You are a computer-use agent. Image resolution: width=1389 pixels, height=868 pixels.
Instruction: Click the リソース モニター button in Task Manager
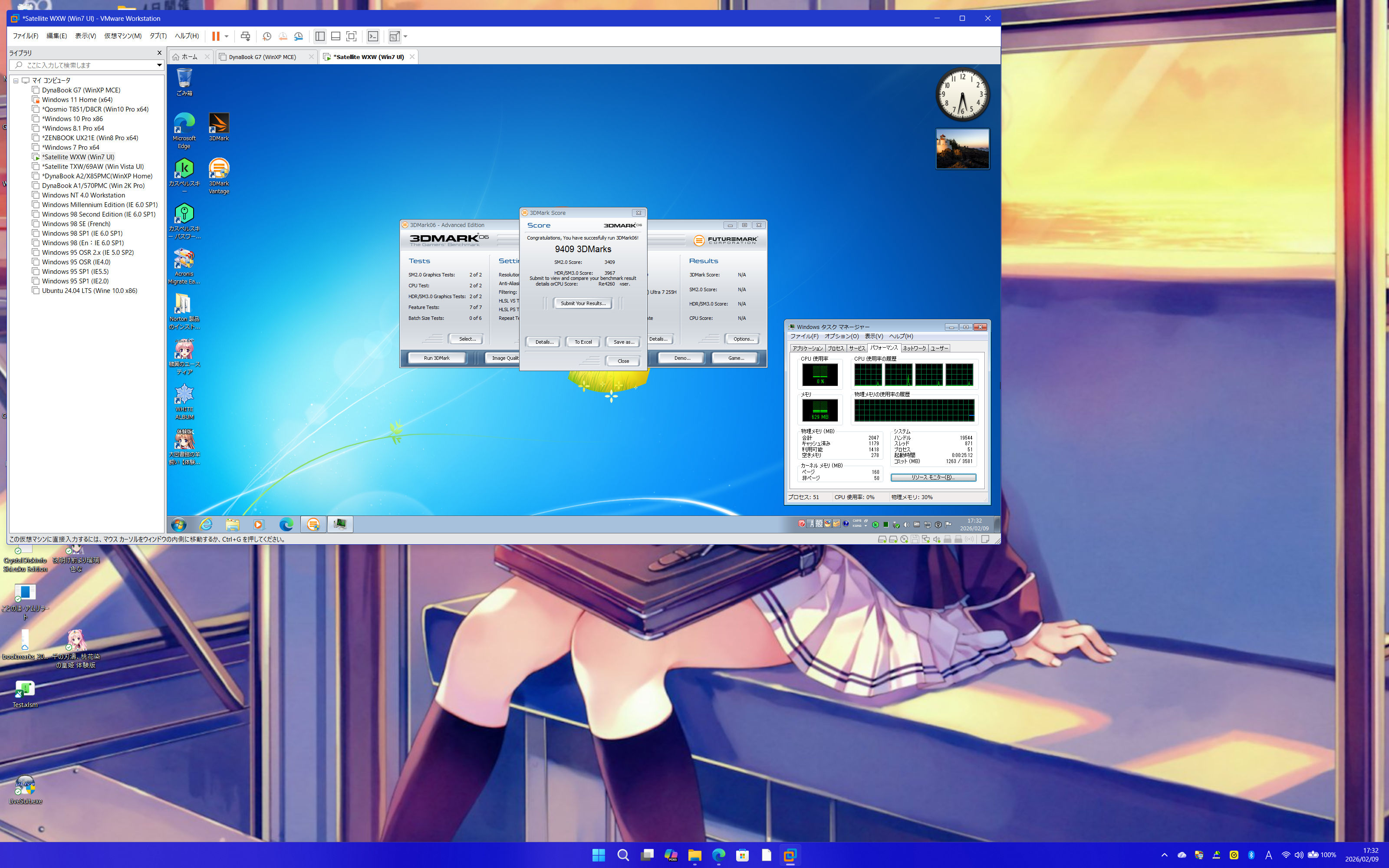click(x=933, y=478)
